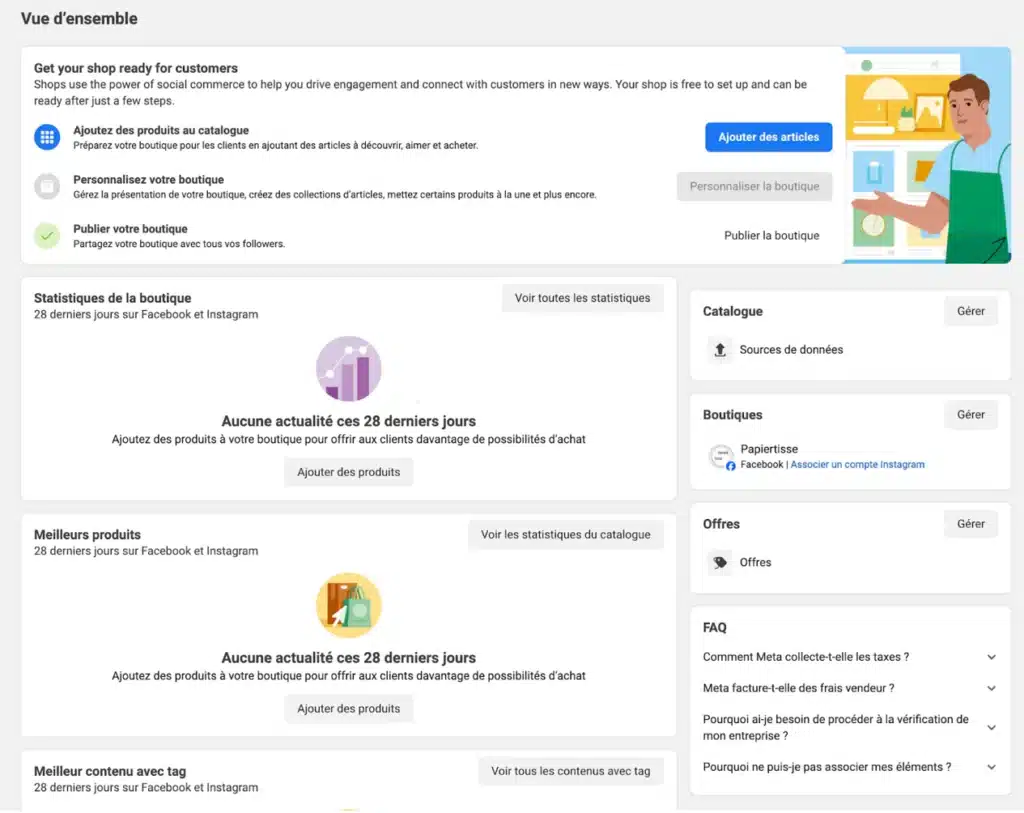Screen dimensions: 1024x813
Task: Click the shopping bag icon next to Personnalisez votre boutique
Action: click(x=46, y=187)
